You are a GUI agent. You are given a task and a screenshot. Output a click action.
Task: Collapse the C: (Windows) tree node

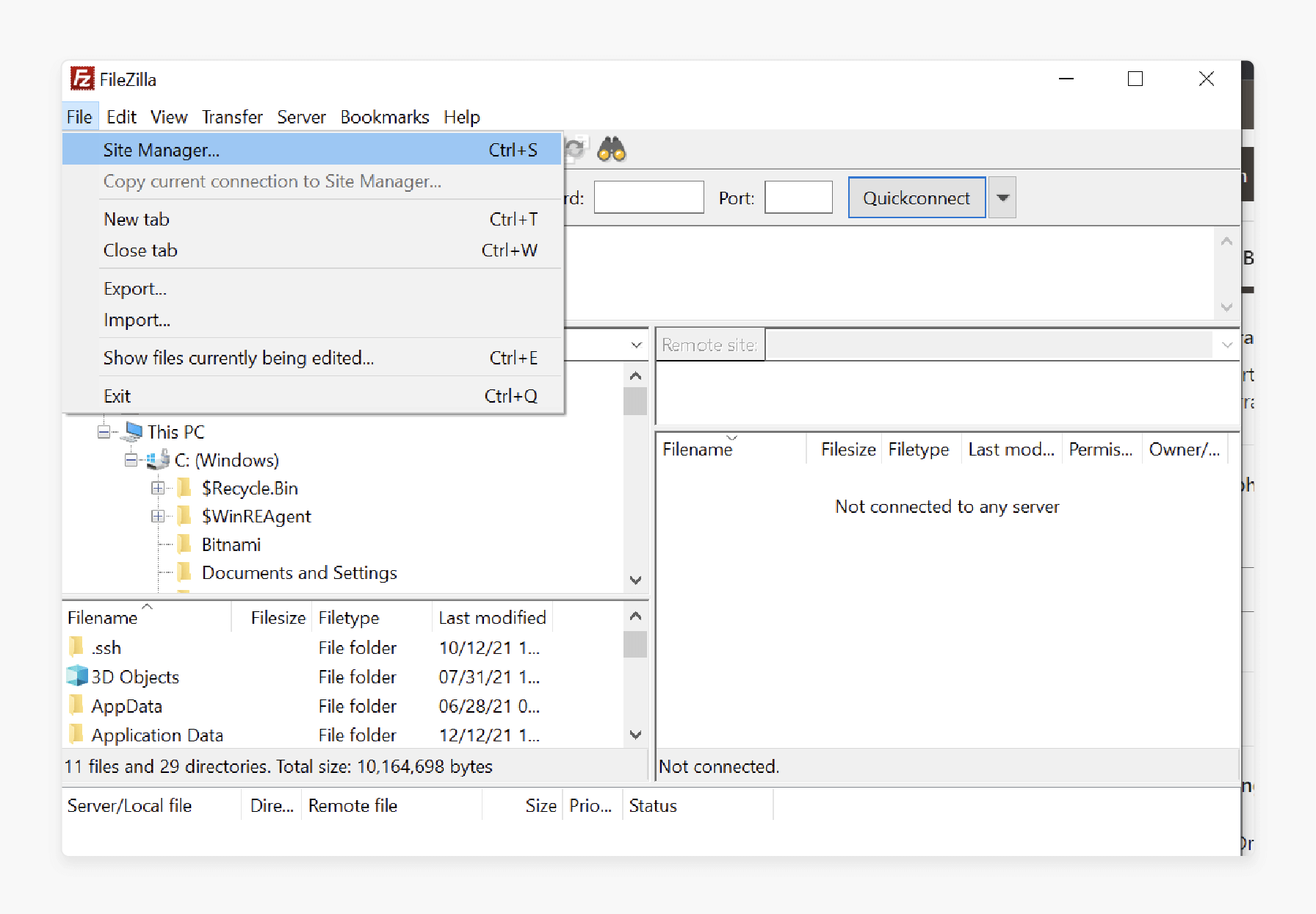(131, 460)
